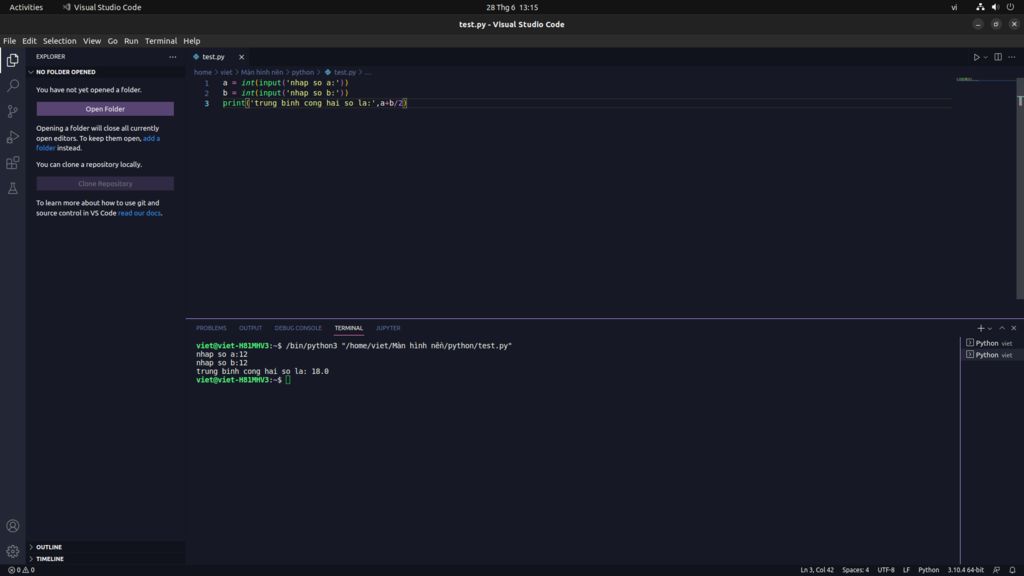Switch to the Debug Console tab
Image resolution: width=1024 pixels, height=576 pixels.
[x=298, y=328]
